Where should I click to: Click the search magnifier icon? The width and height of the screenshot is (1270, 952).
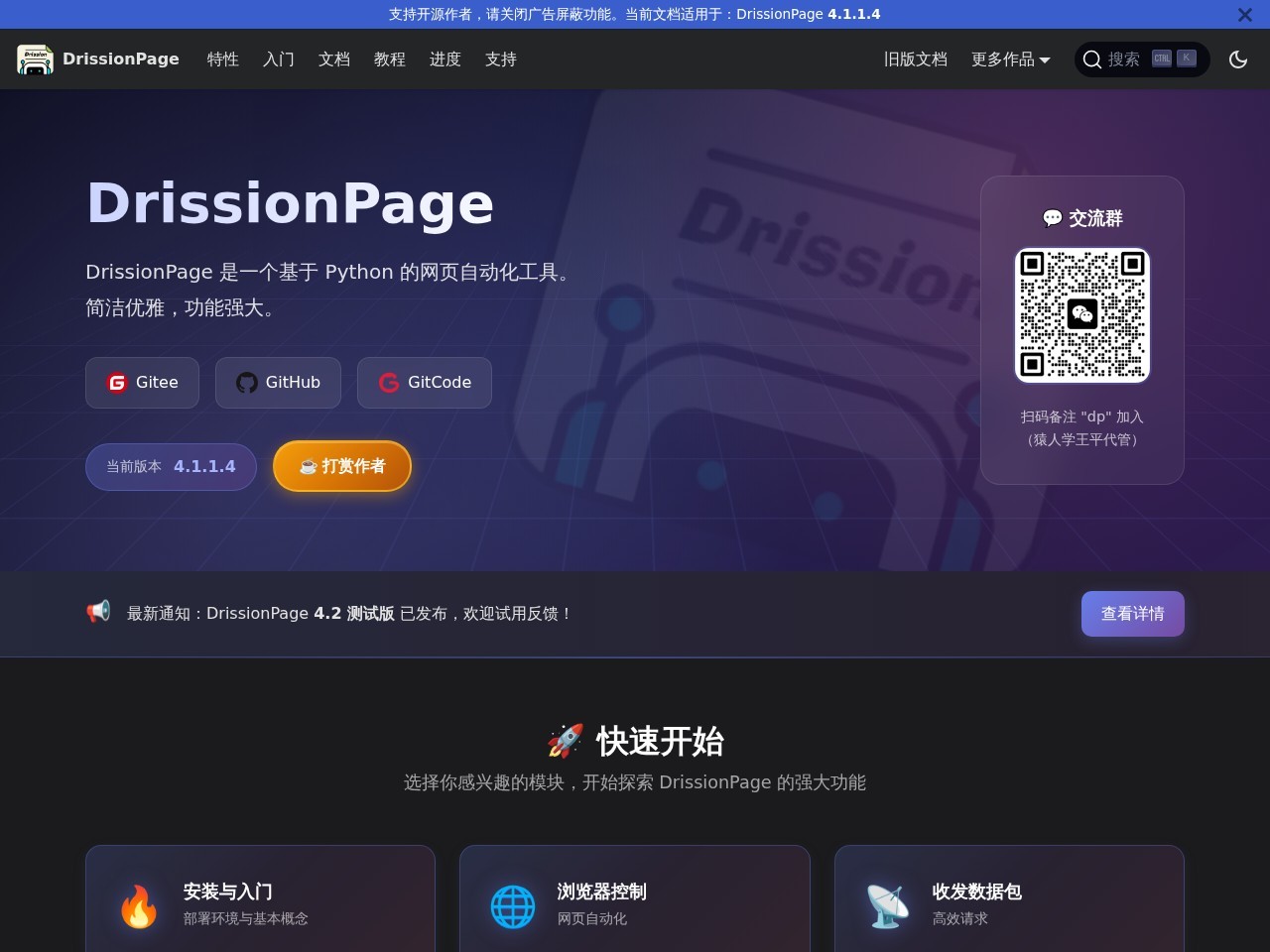(x=1092, y=59)
